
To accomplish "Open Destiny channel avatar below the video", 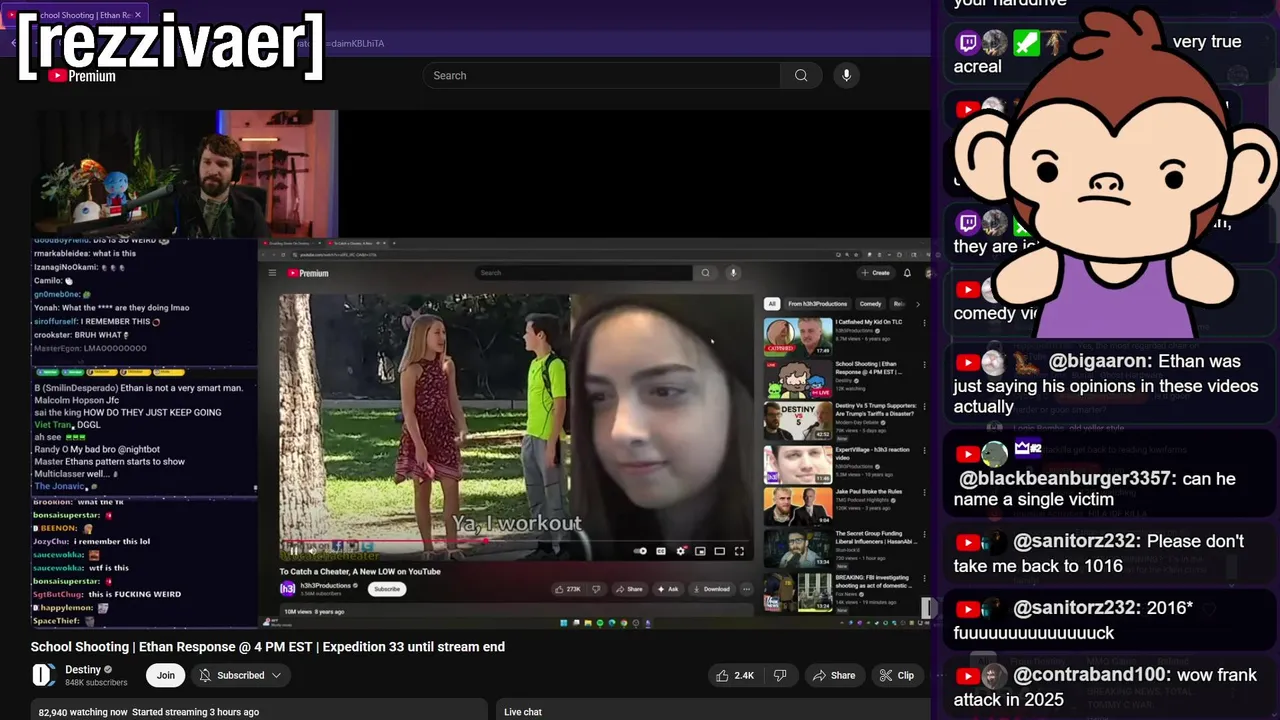I will 43,675.
